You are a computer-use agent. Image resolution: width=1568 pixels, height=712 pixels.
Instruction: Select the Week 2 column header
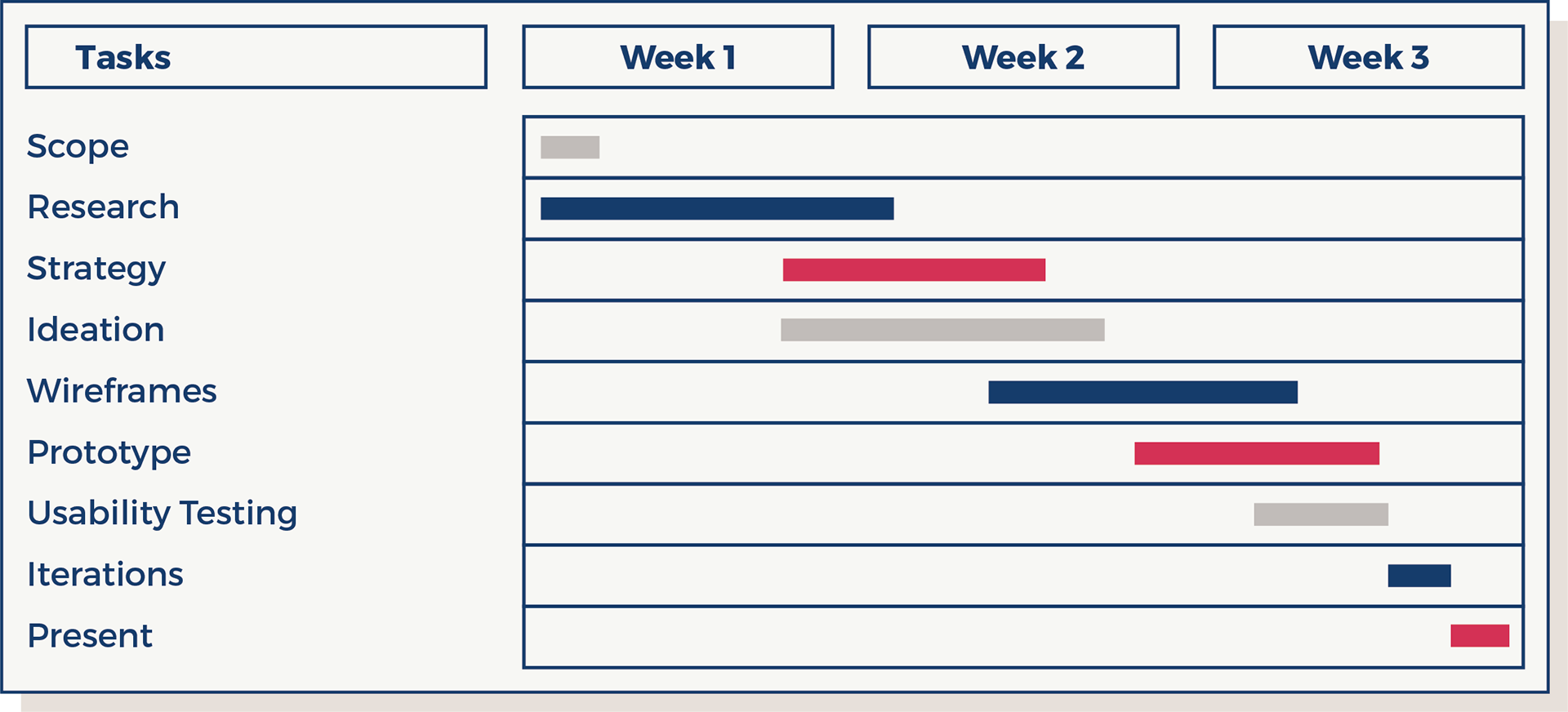point(1023,57)
